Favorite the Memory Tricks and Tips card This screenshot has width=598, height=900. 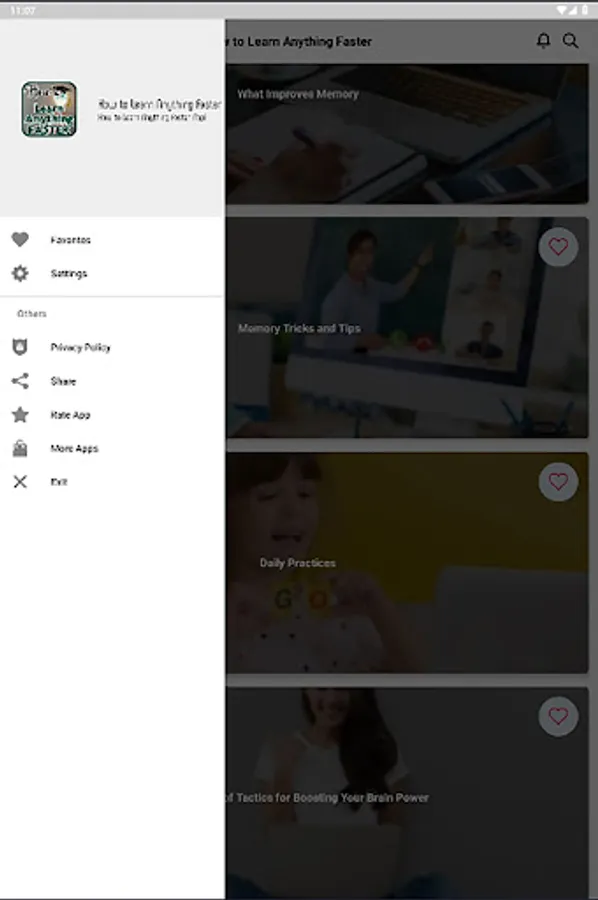pyautogui.click(x=558, y=247)
